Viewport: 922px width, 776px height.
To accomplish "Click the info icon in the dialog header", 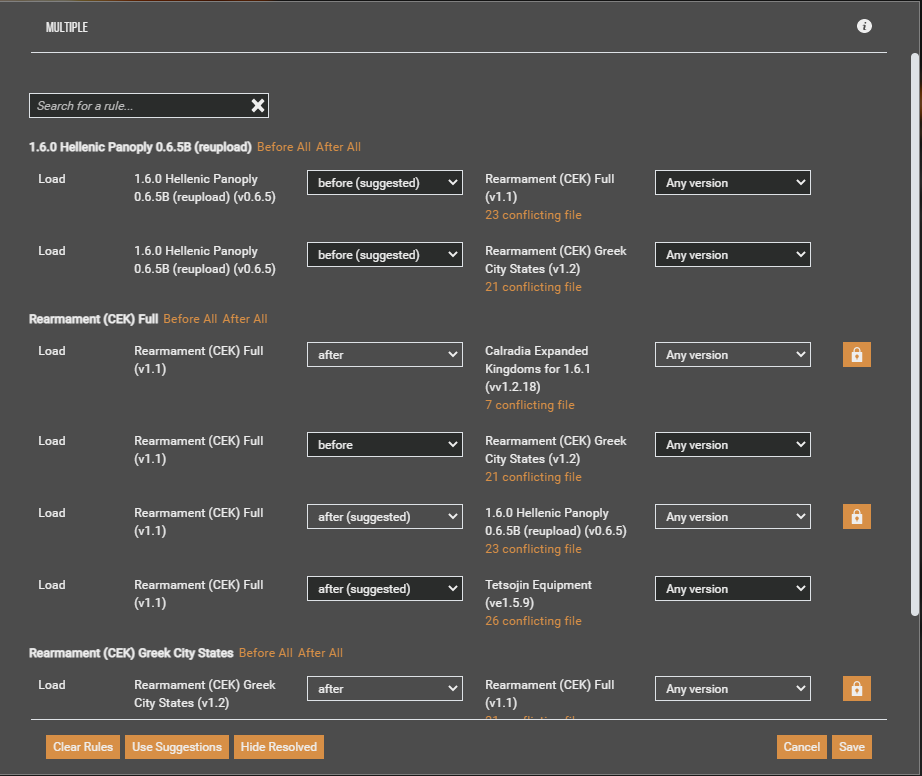I will tap(865, 26).
